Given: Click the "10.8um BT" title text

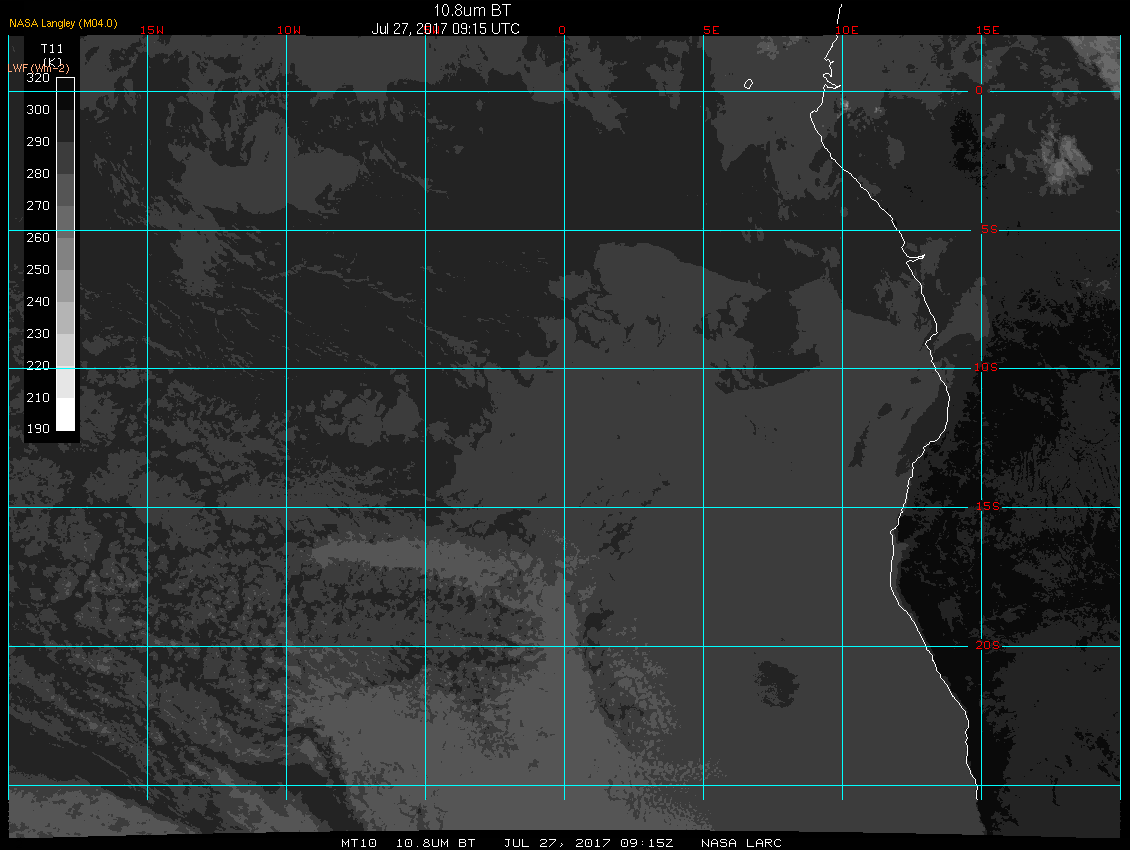Looking at the screenshot, I should point(472,10).
